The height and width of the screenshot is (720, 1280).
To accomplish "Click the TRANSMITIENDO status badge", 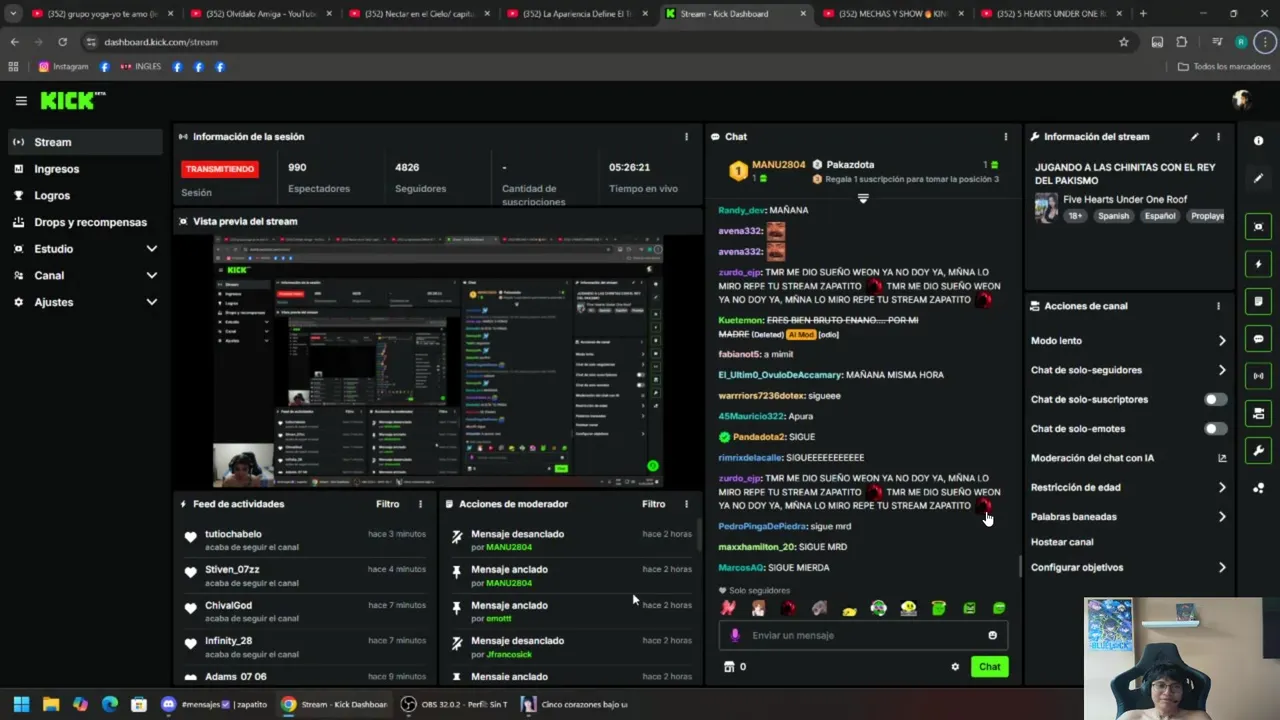I will 220,169.
